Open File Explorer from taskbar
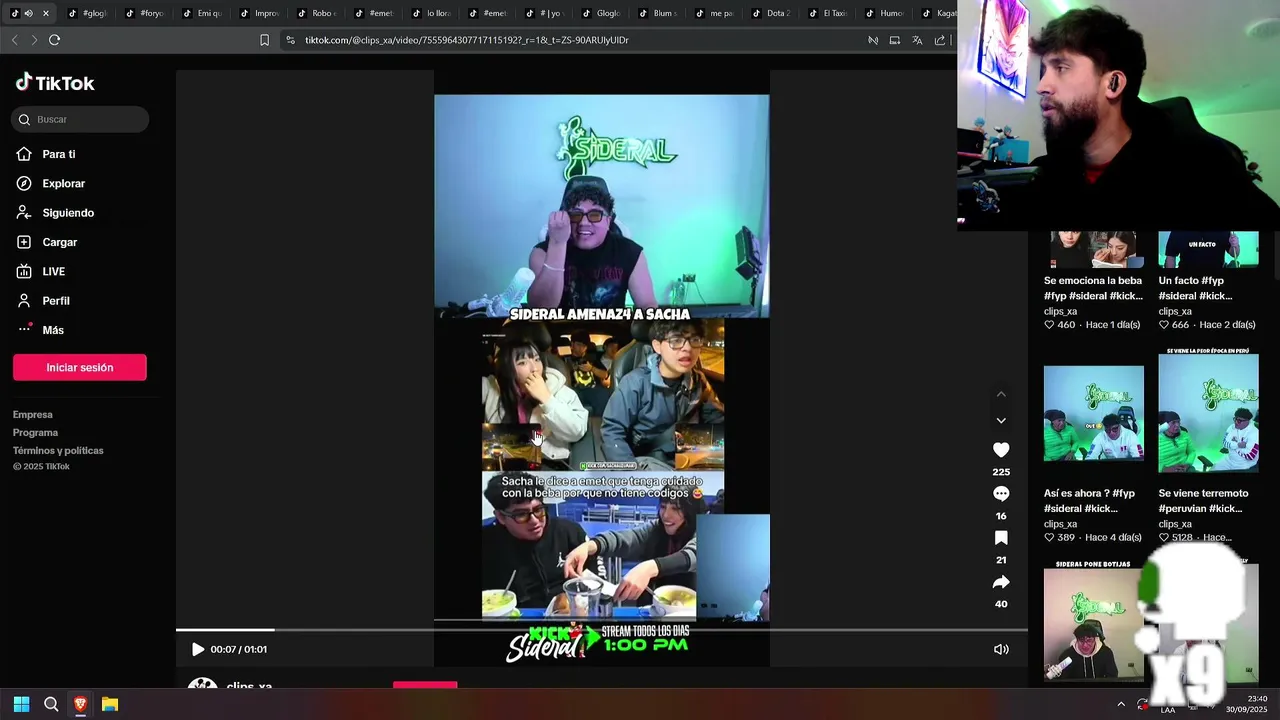 click(x=110, y=704)
